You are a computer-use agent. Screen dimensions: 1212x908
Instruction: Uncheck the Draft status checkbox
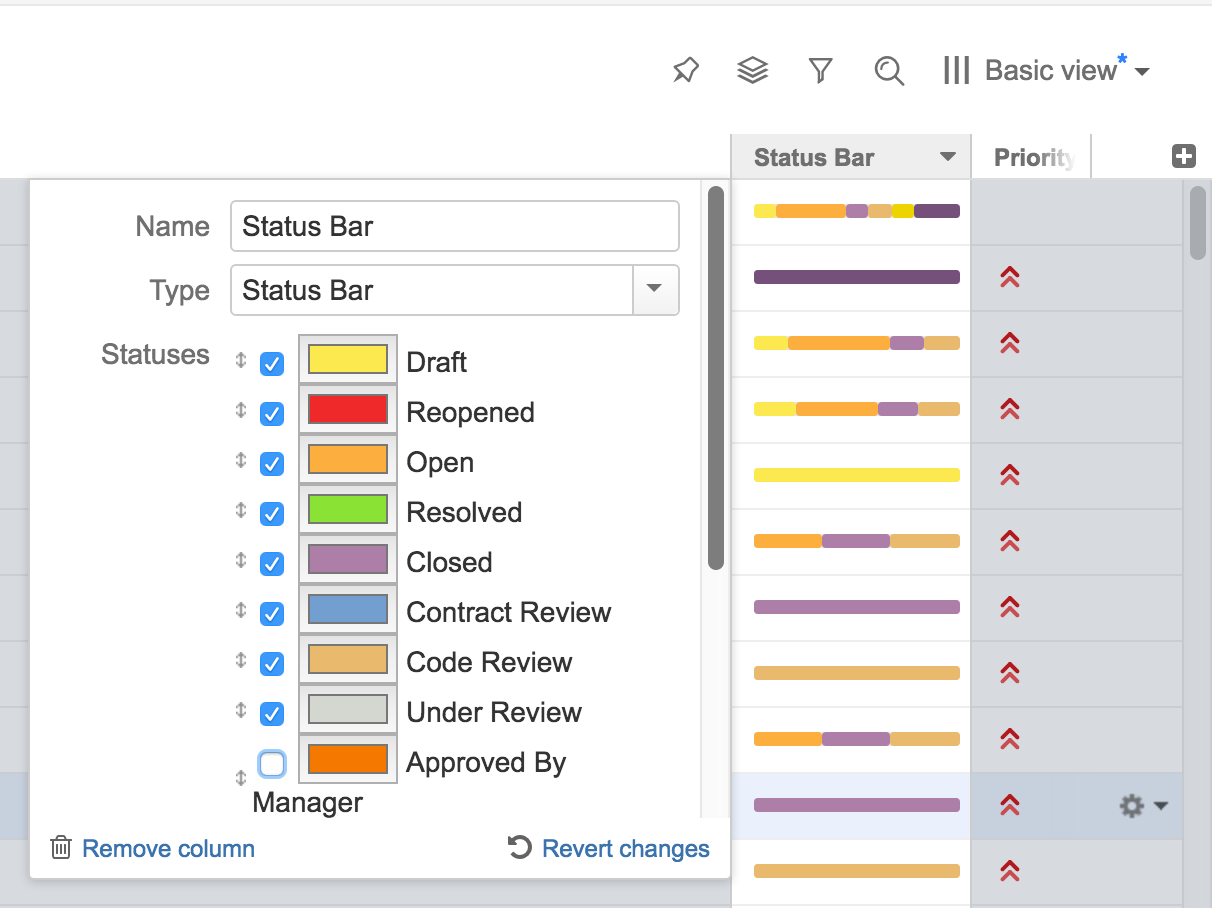click(272, 364)
